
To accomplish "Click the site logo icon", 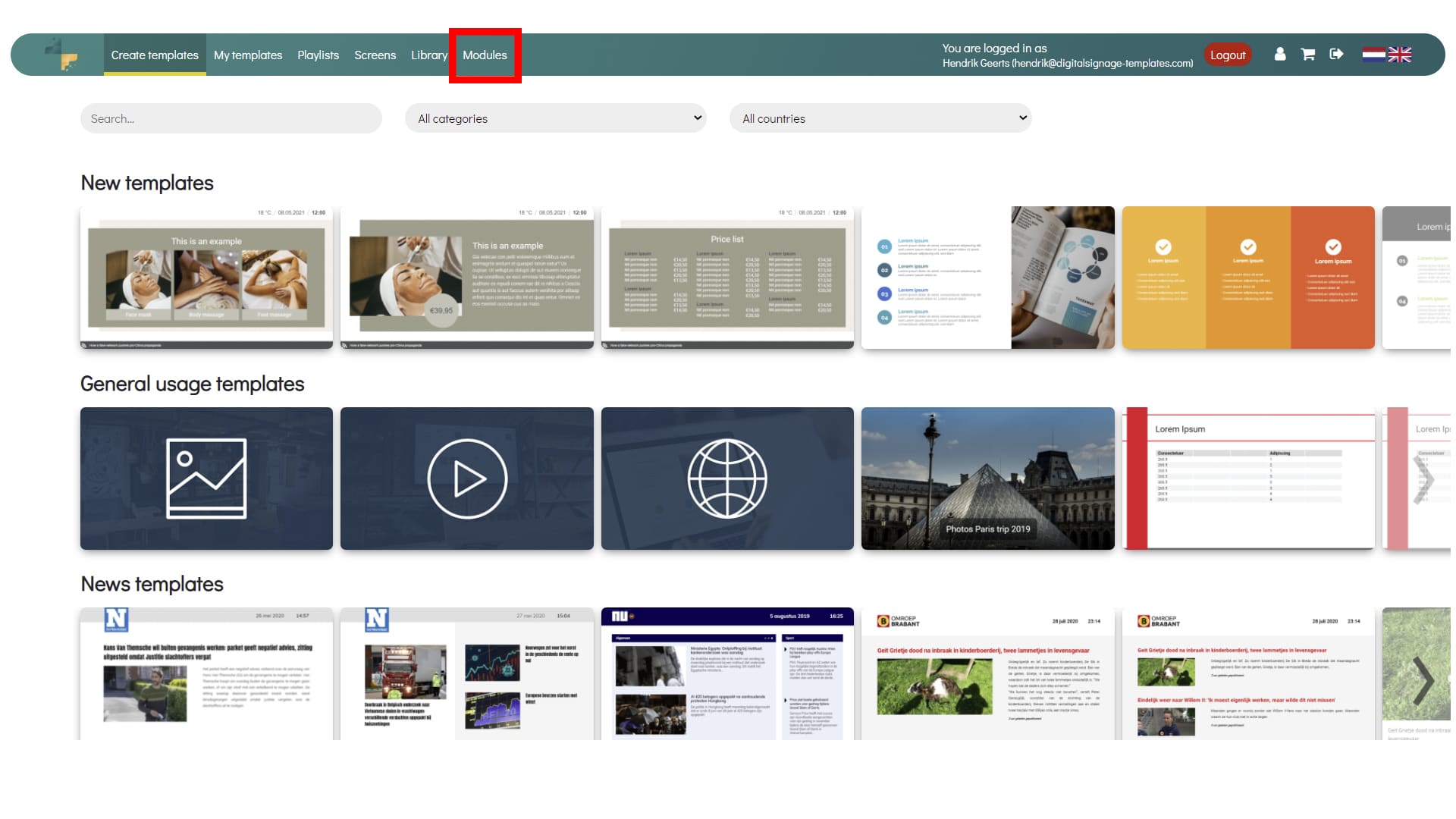I will coord(61,55).
